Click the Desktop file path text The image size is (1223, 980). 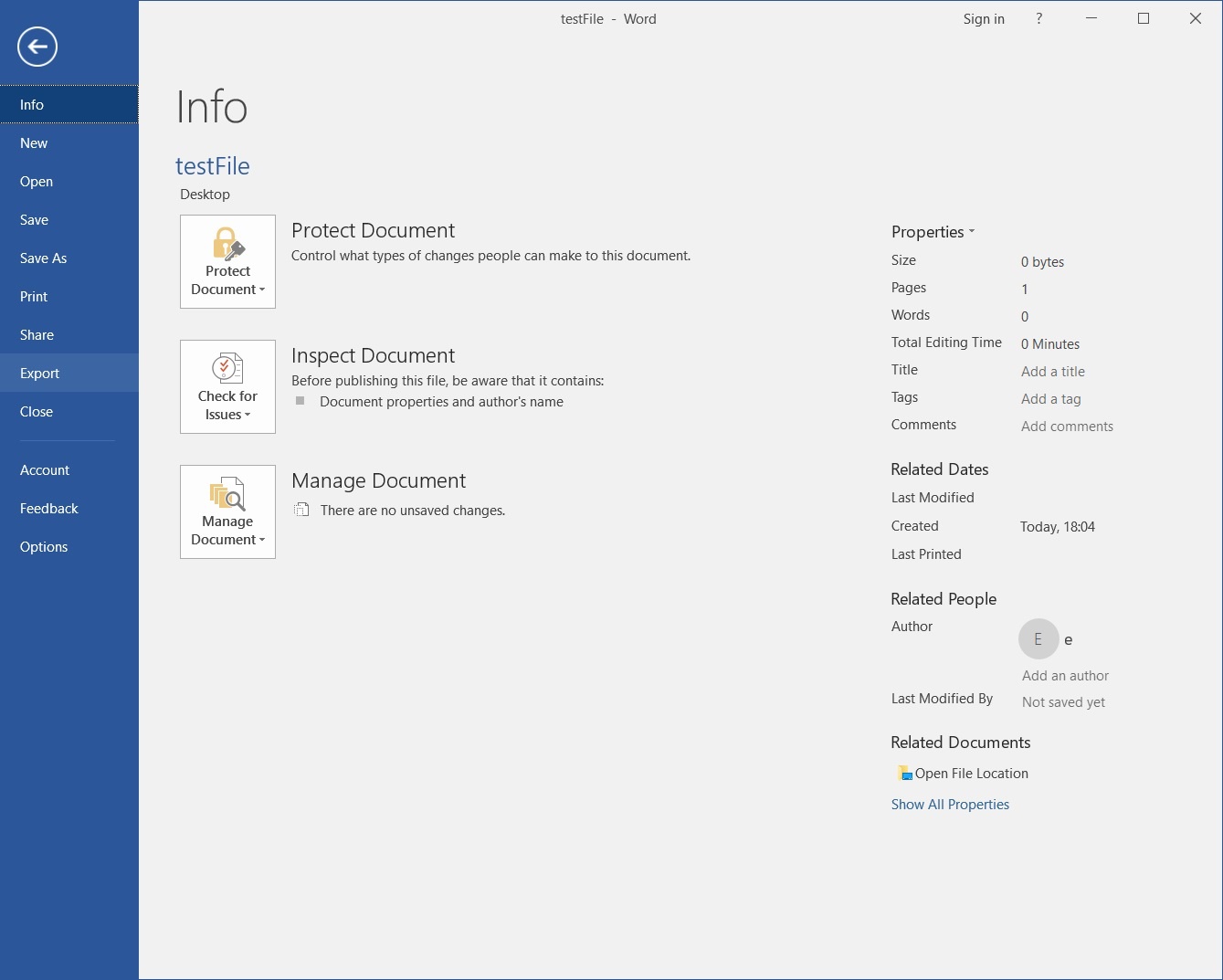pyautogui.click(x=205, y=195)
